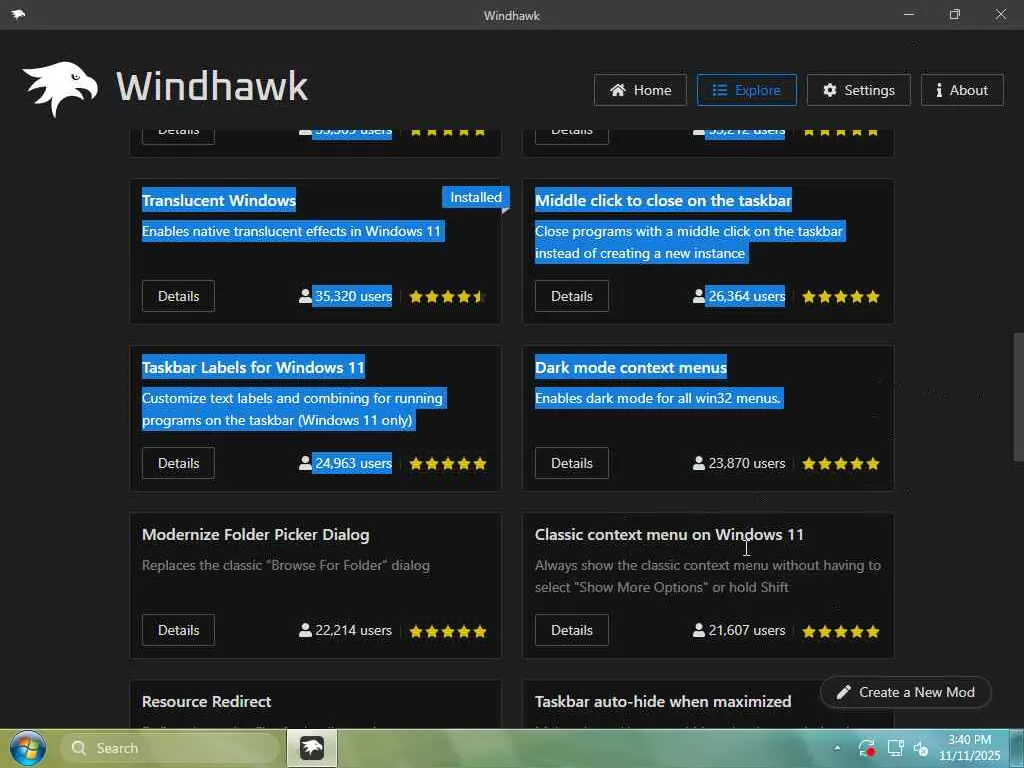Click the Resource Redirect mod title

coord(206,701)
